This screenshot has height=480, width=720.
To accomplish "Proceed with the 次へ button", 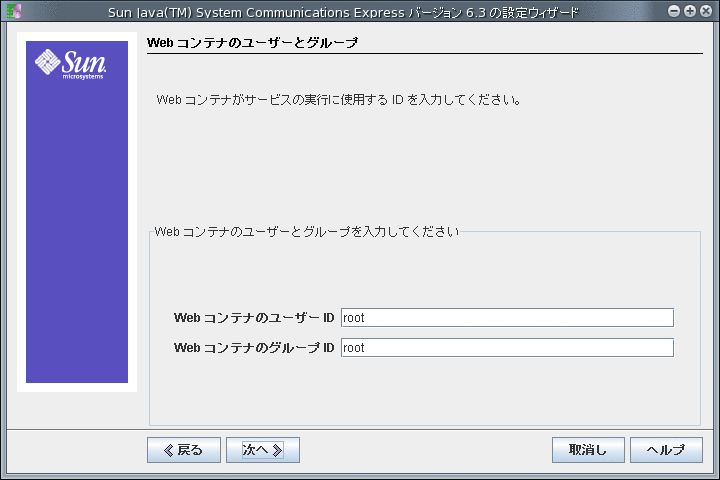I will (263, 450).
